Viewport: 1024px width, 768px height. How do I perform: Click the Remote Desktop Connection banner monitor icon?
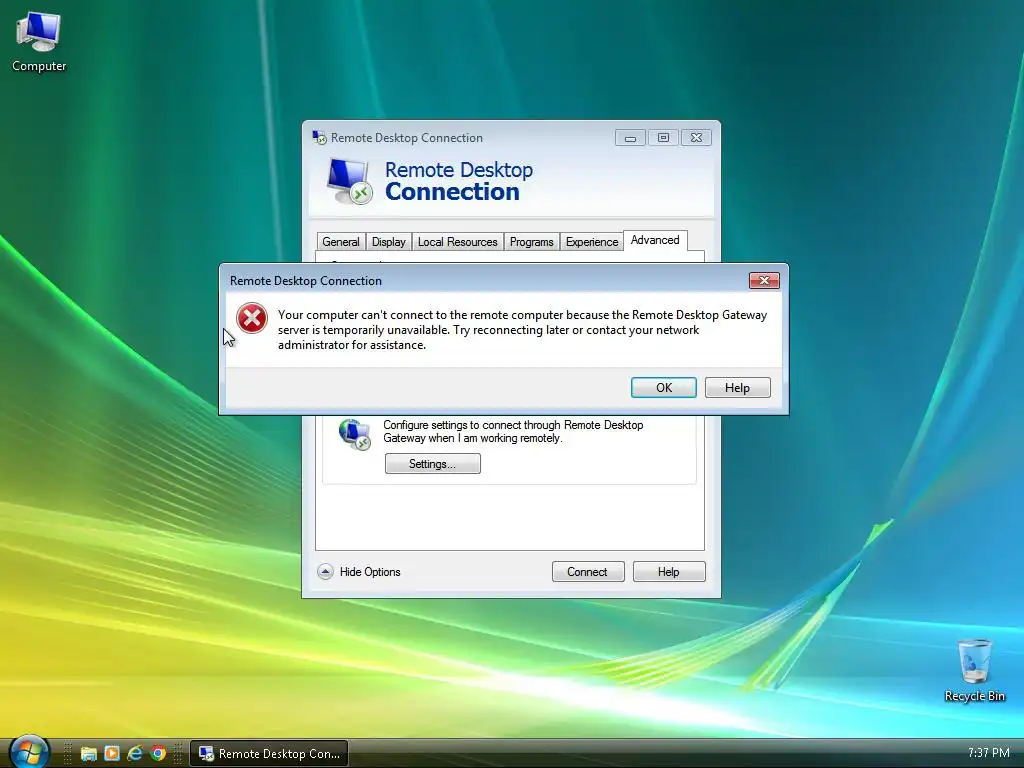[349, 181]
